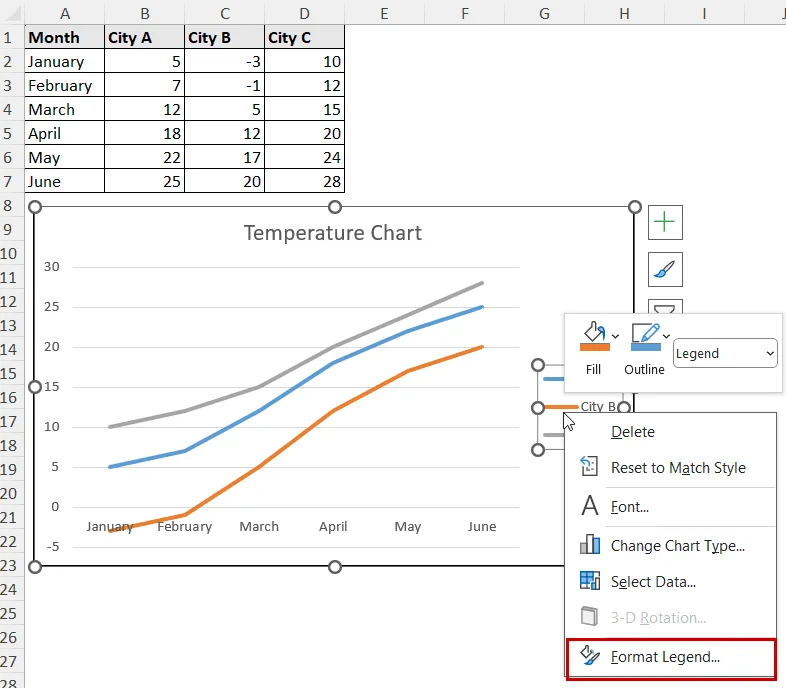Expand the Outline color dropdown arrow
The image size is (786, 688).
click(x=666, y=336)
